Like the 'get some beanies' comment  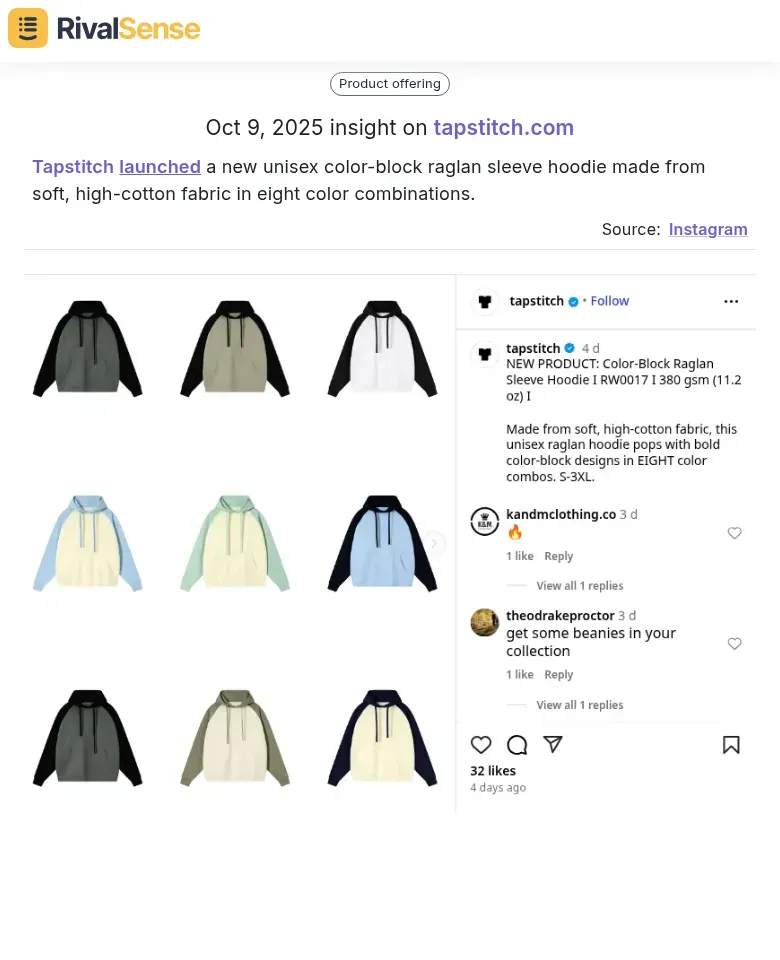734,643
